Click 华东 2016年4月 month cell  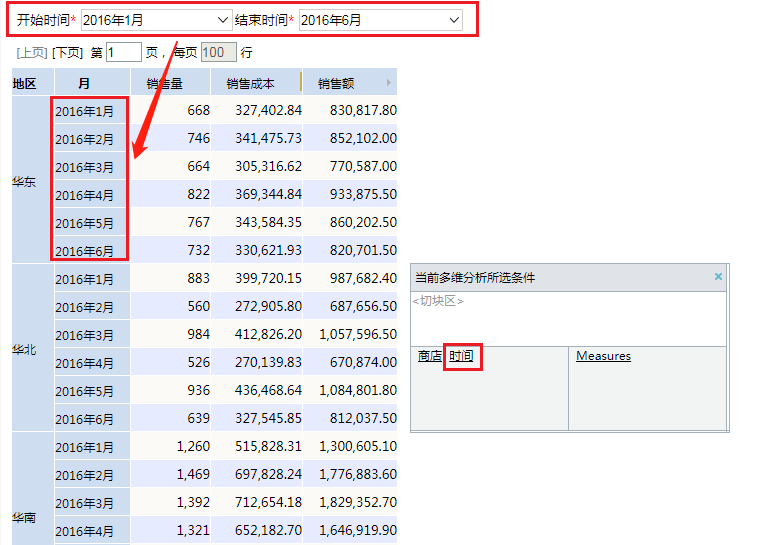tap(92, 194)
